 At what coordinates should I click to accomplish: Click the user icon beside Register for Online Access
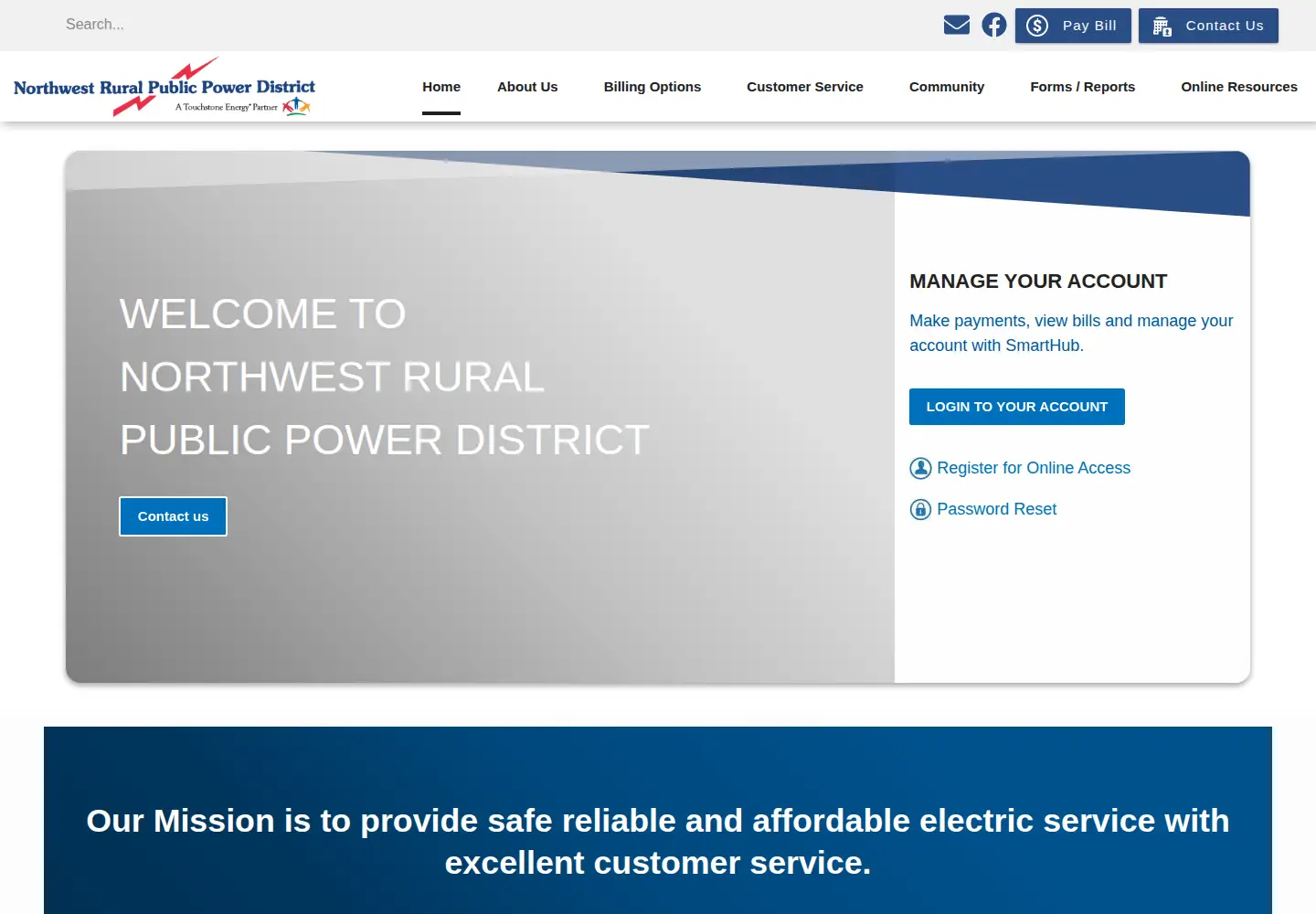[x=920, y=468]
